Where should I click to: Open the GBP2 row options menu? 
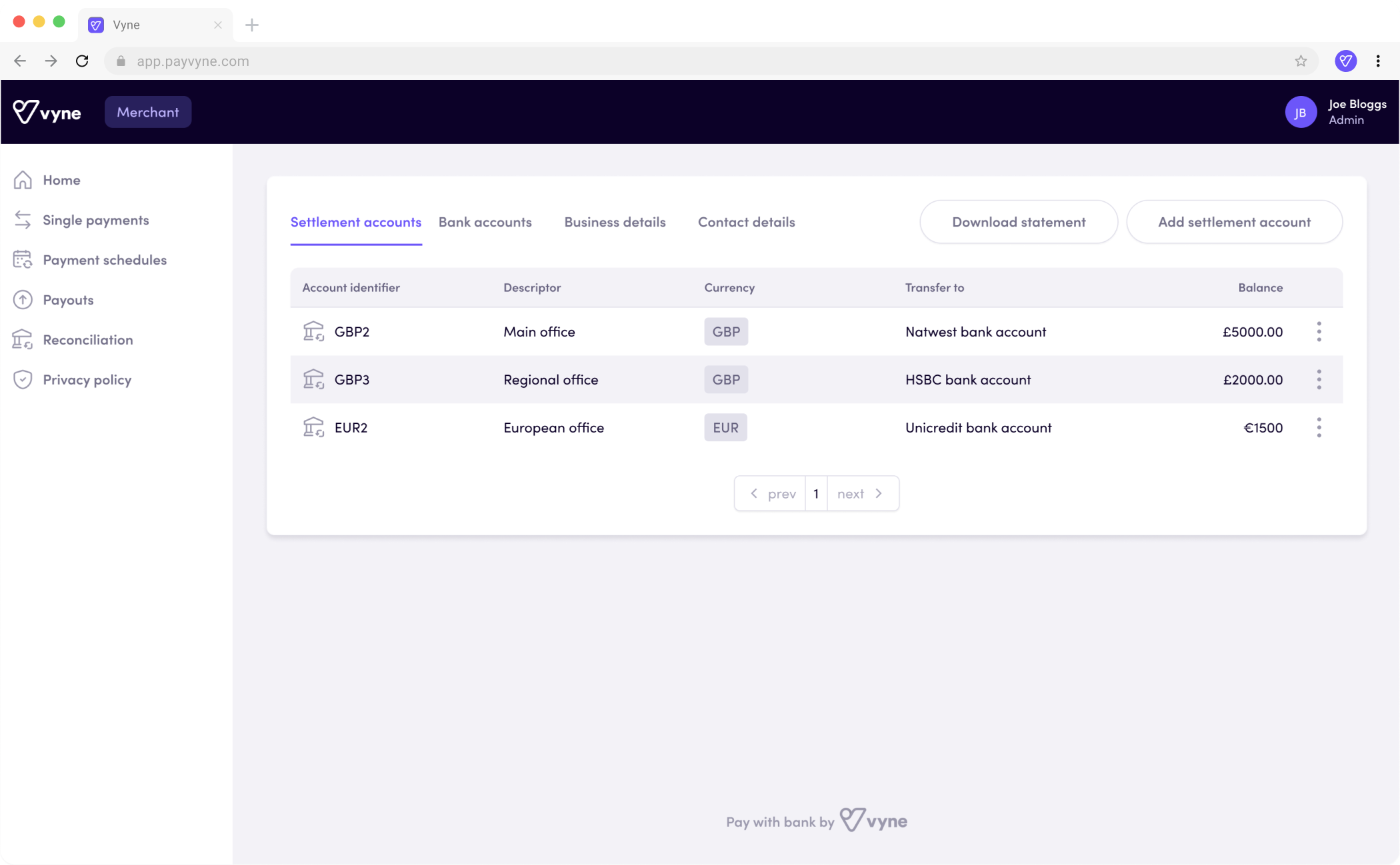[x=1319, y=331]
